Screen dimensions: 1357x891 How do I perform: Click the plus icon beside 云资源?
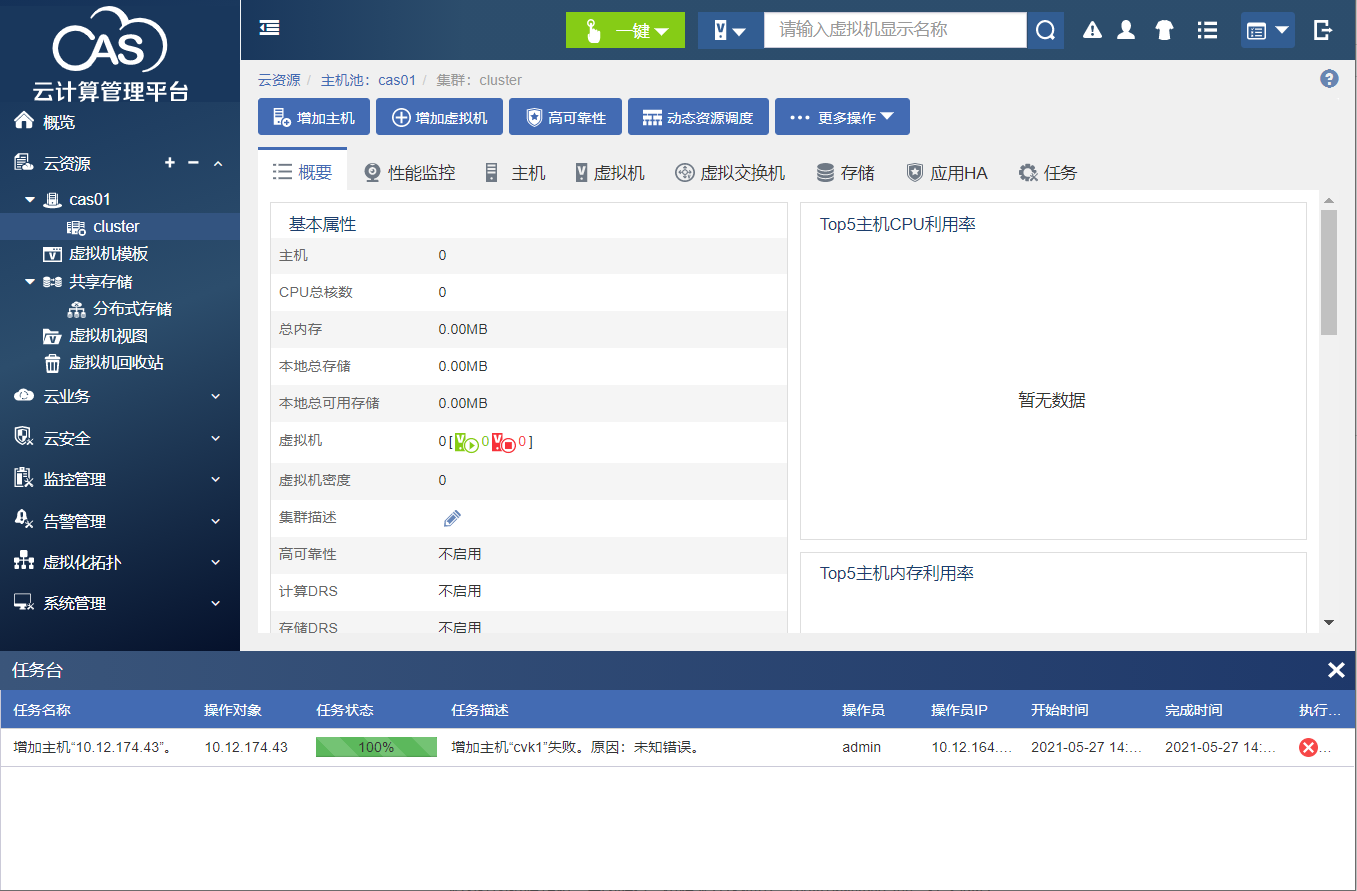(170, 163)
